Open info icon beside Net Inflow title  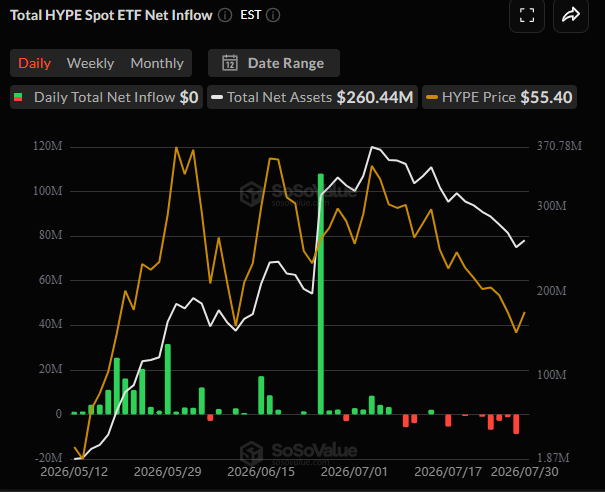point(225,15)
